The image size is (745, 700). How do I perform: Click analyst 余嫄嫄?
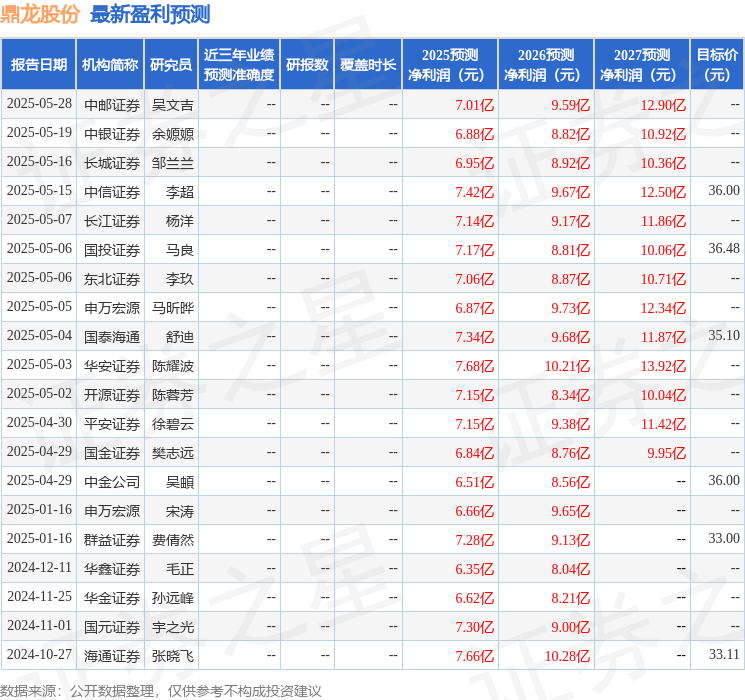[x=173, y=134]
